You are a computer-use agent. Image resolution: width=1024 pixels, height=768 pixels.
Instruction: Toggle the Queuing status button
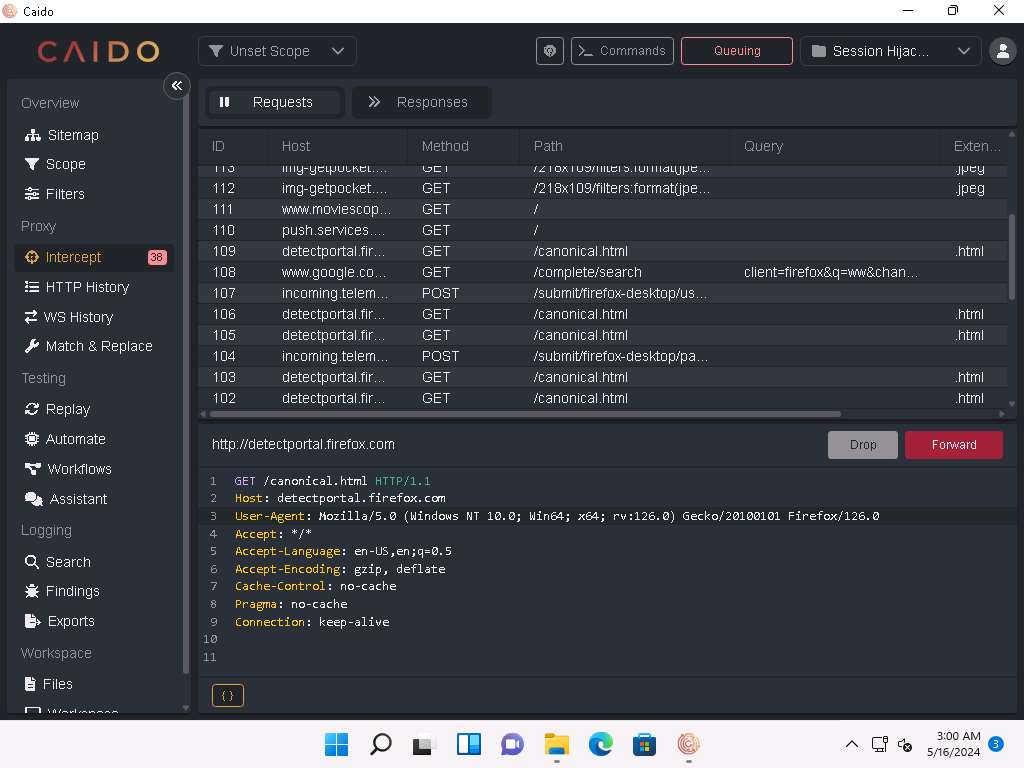737,51
